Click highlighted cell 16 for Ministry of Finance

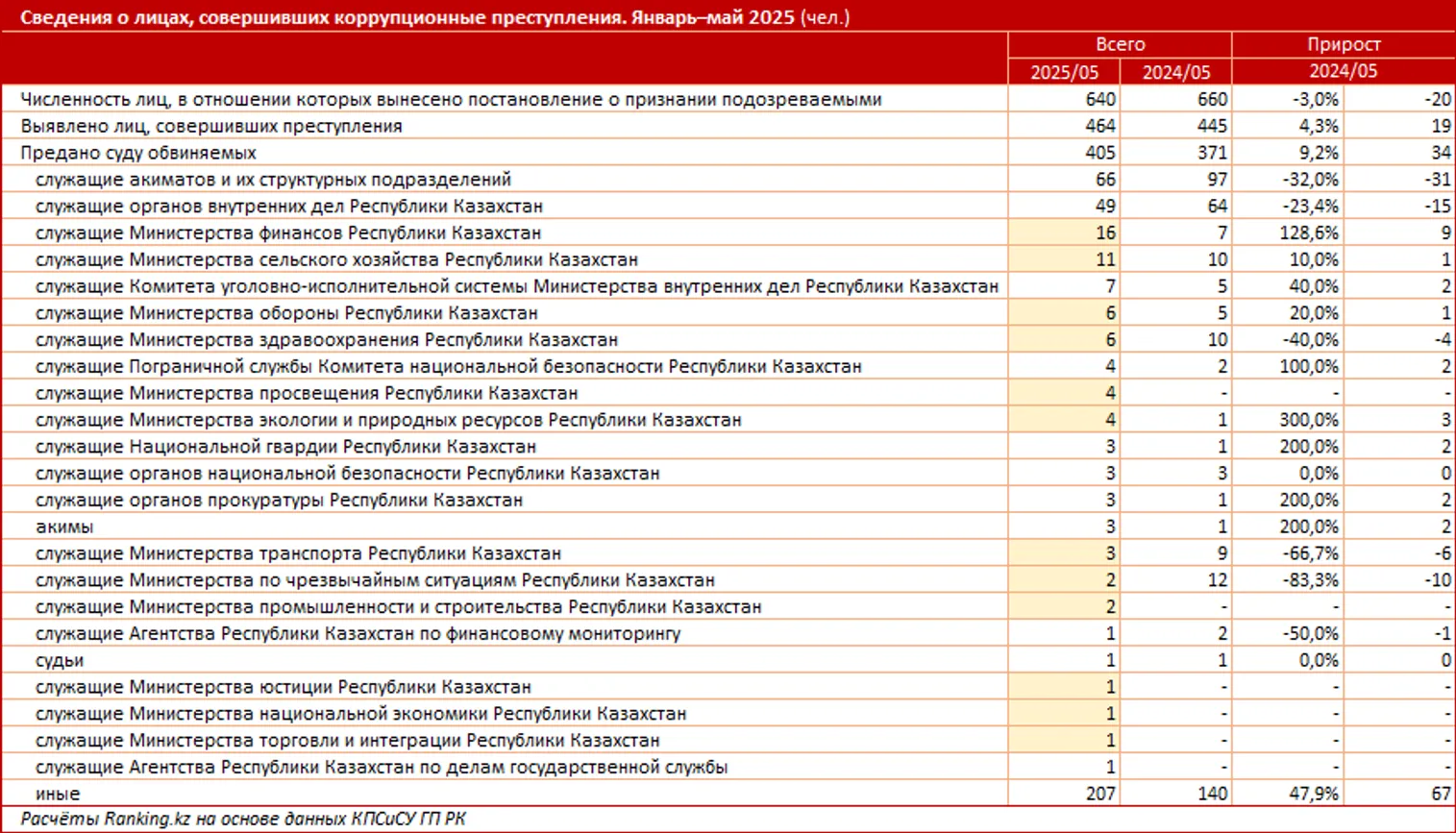tap(1104, 233)
